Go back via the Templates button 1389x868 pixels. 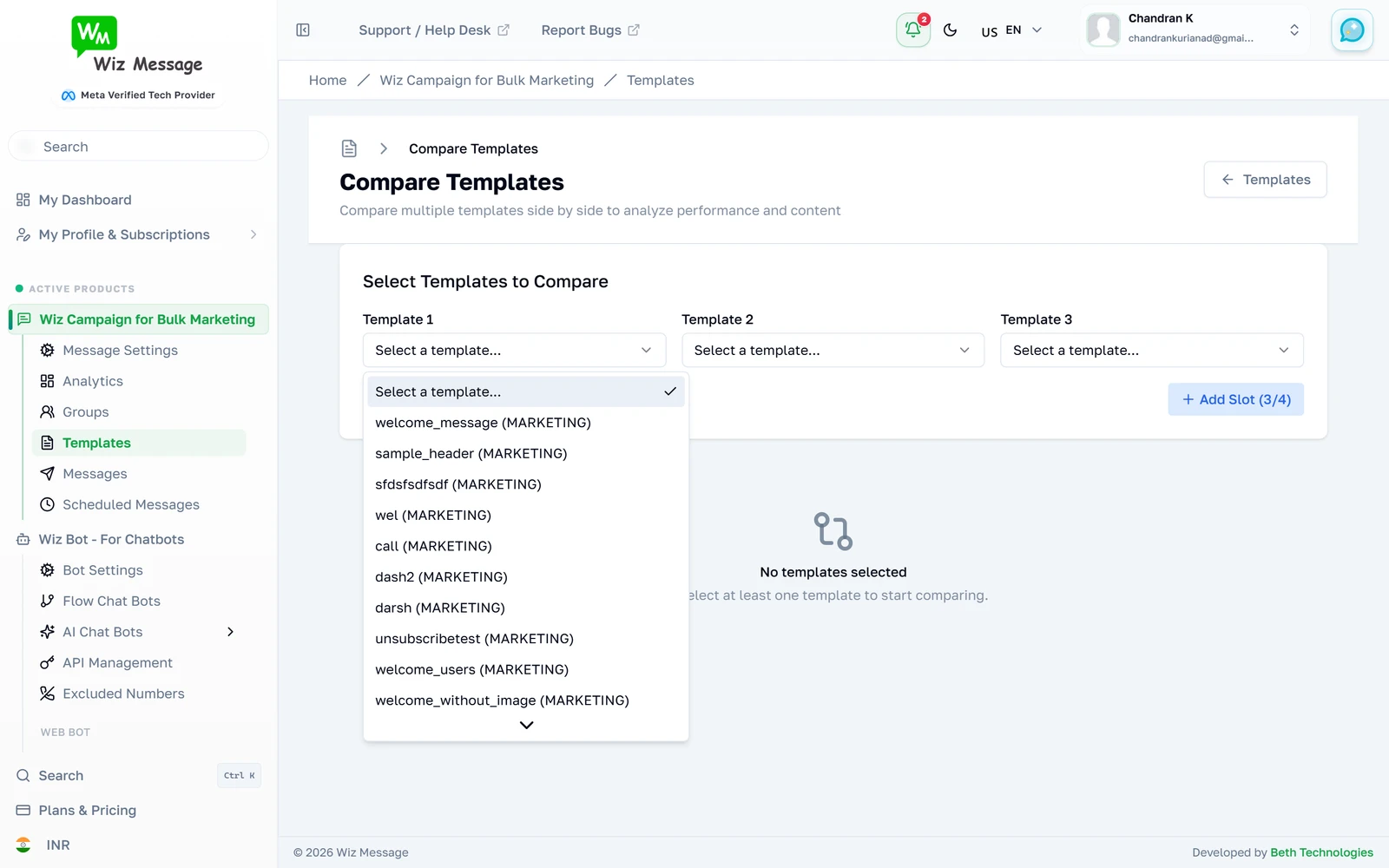pos(1265,180)
